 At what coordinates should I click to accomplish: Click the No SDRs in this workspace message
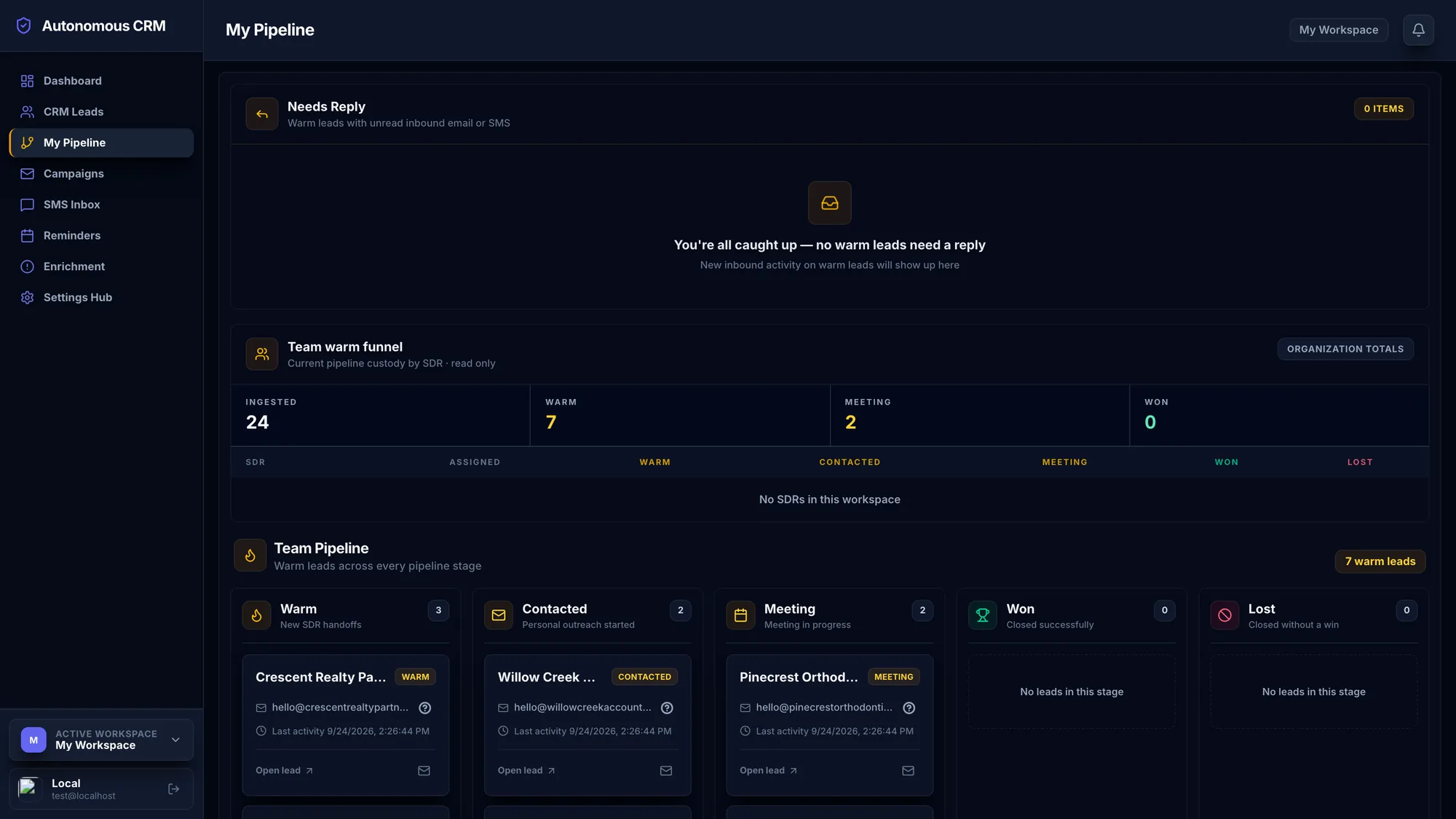click(830, 500)
